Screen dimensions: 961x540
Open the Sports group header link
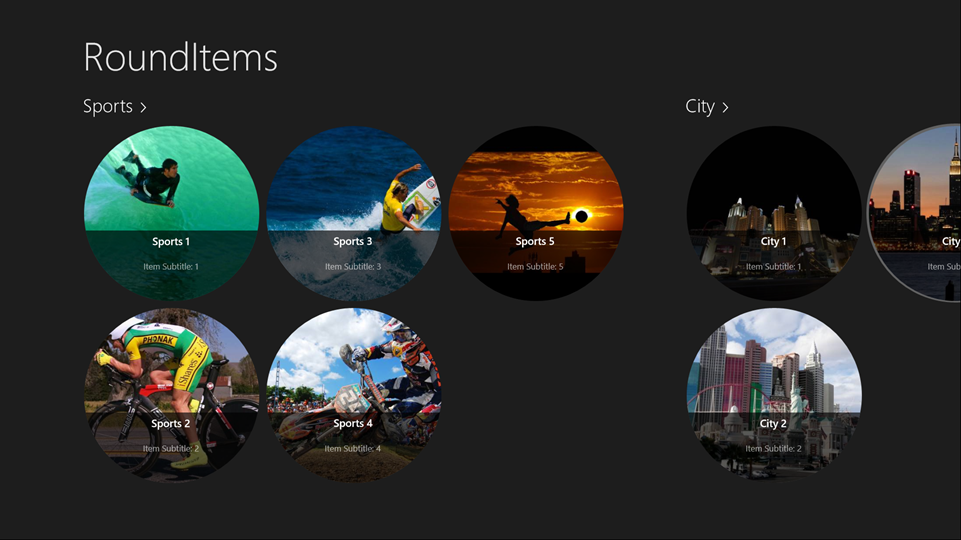coord(115,107)
